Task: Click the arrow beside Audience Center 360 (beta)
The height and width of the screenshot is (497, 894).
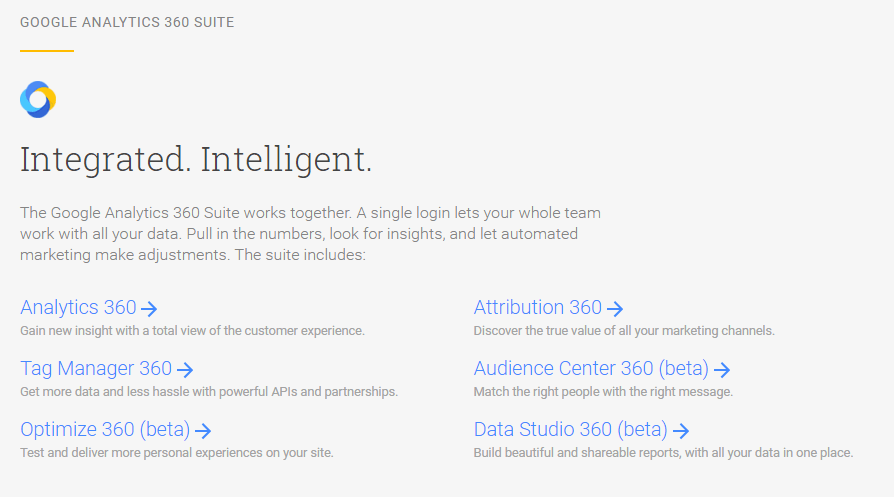Action: pos(722,370)
